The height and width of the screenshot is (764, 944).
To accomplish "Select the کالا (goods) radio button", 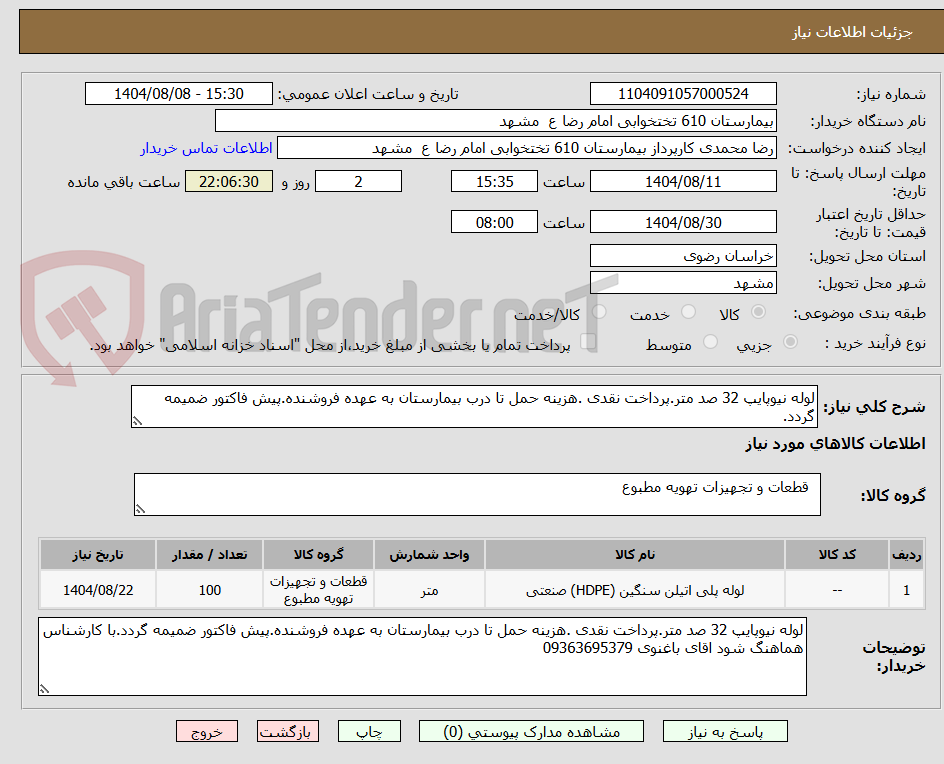I will tap(758, 310).
